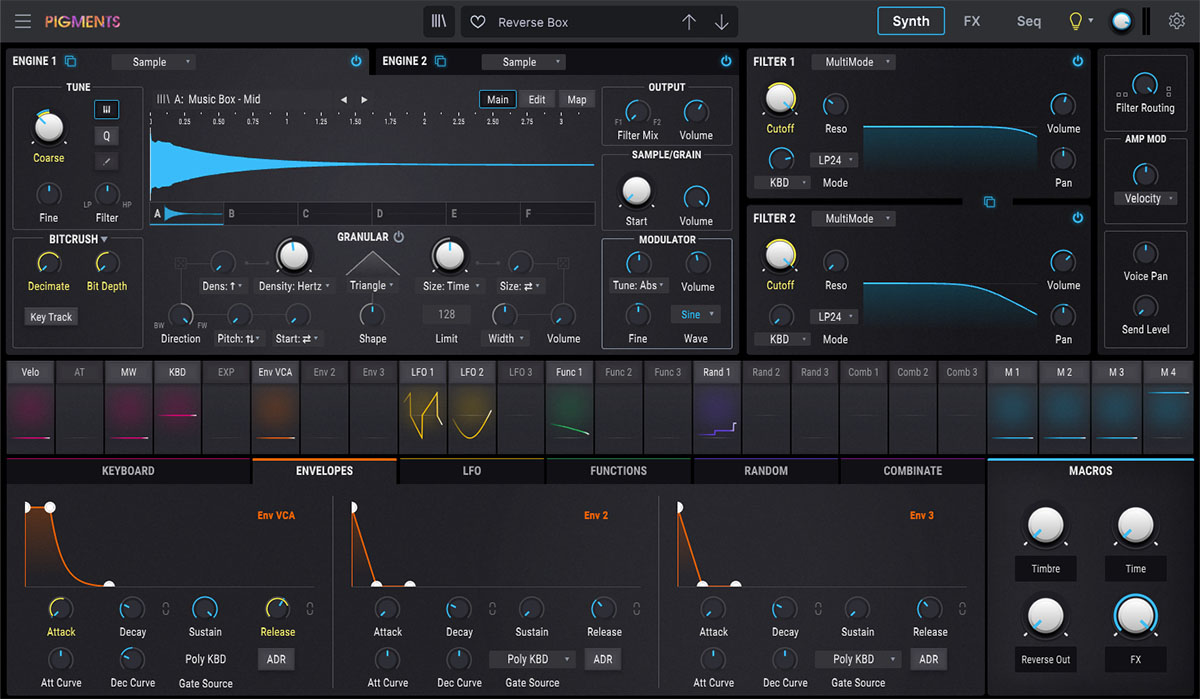This screenshot has width=1200, height=699.
Task: Click the link icon next to Env VCA Decay
Action: [x=166, y=608]
